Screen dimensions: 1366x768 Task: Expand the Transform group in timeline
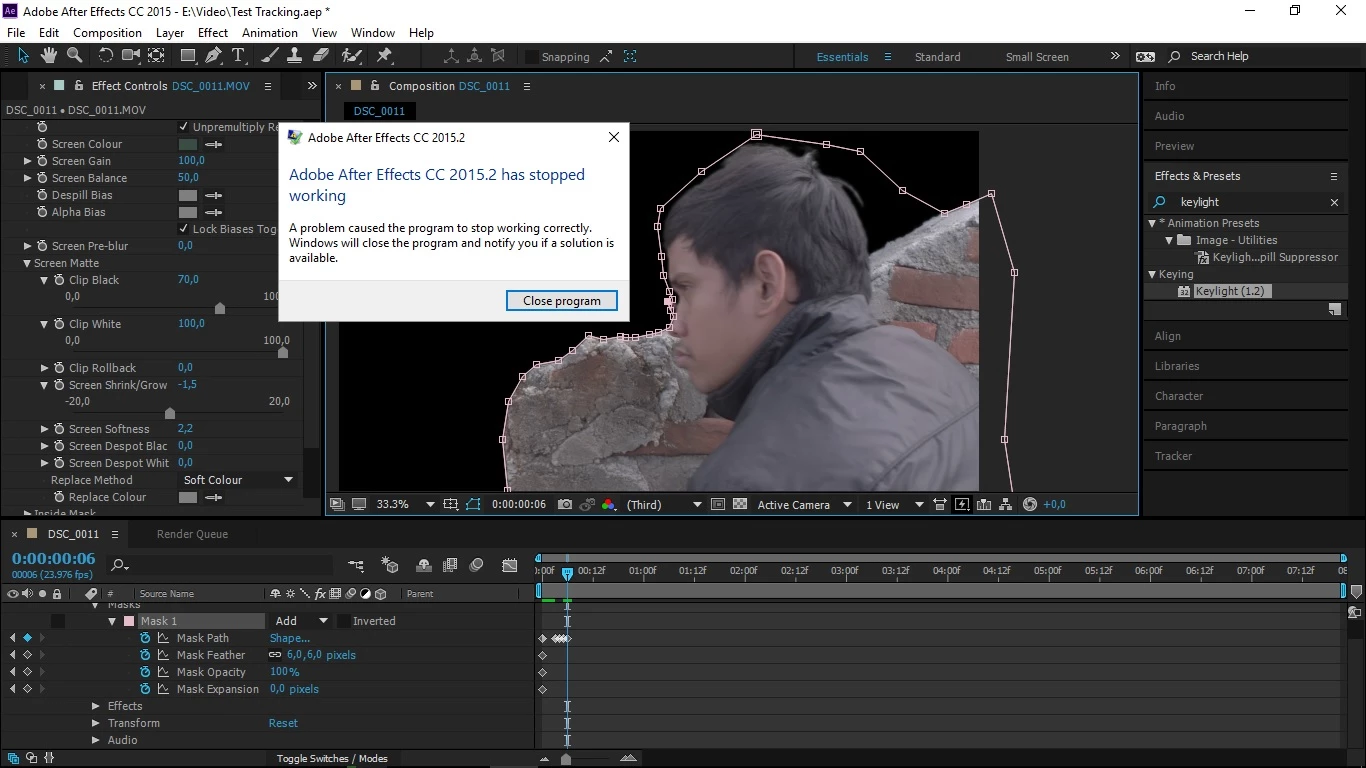pos(96,723)
